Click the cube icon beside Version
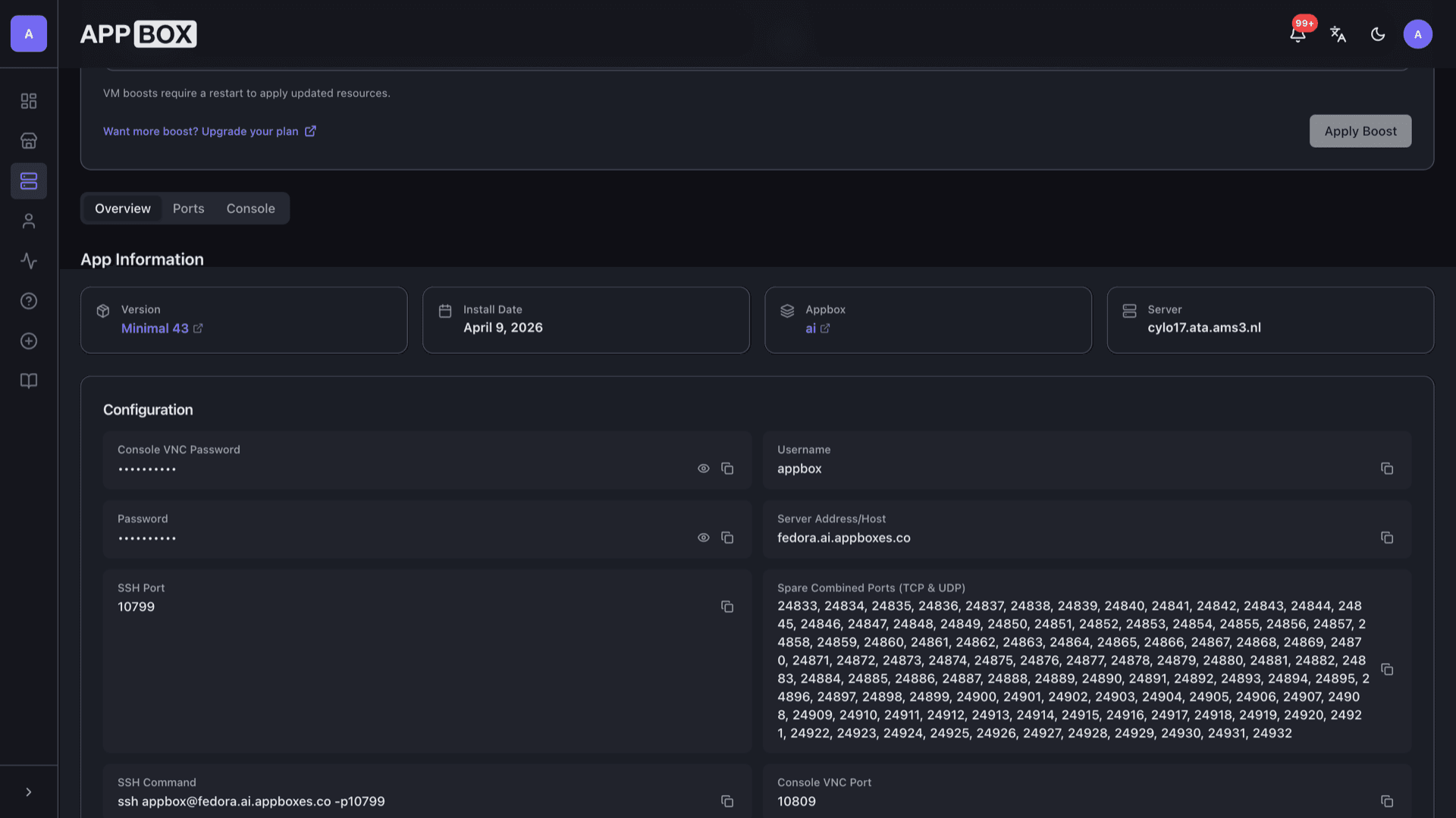1456x818 pixels. pyautogui.click(x=103, y=311)
